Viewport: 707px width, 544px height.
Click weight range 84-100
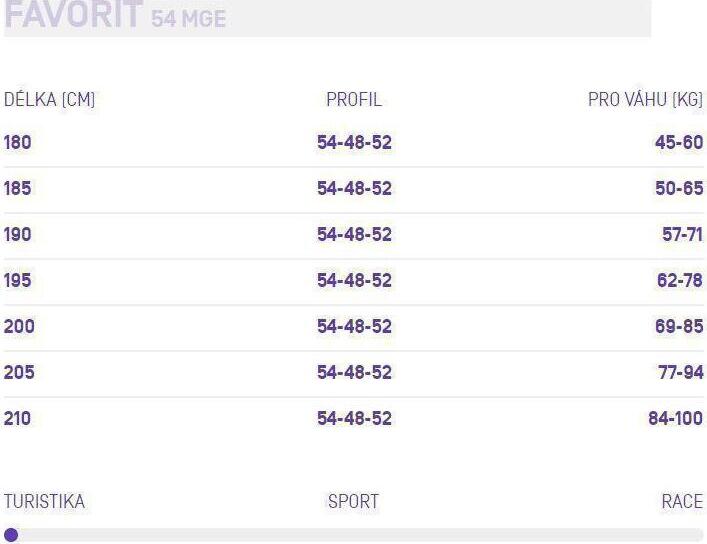[x=675, y=418]
